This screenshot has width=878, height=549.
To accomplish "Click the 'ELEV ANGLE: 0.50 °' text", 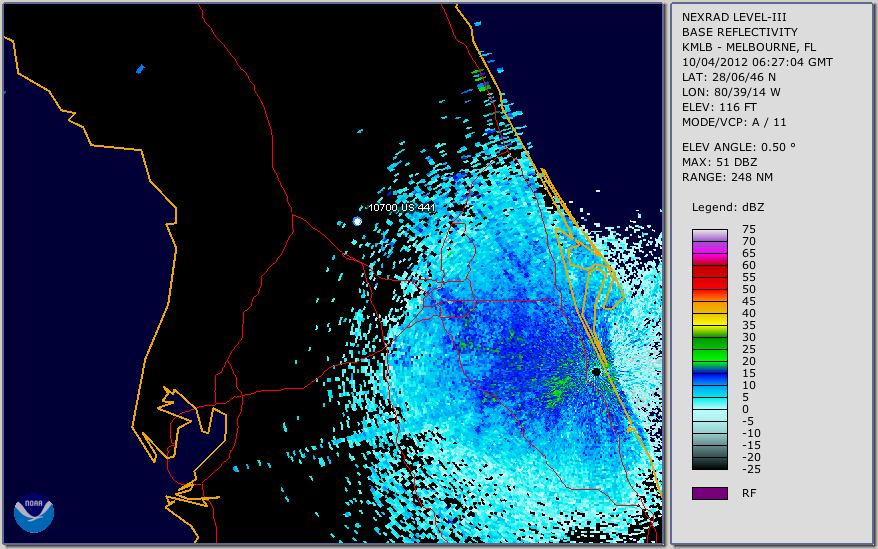I will click(739, 147).
